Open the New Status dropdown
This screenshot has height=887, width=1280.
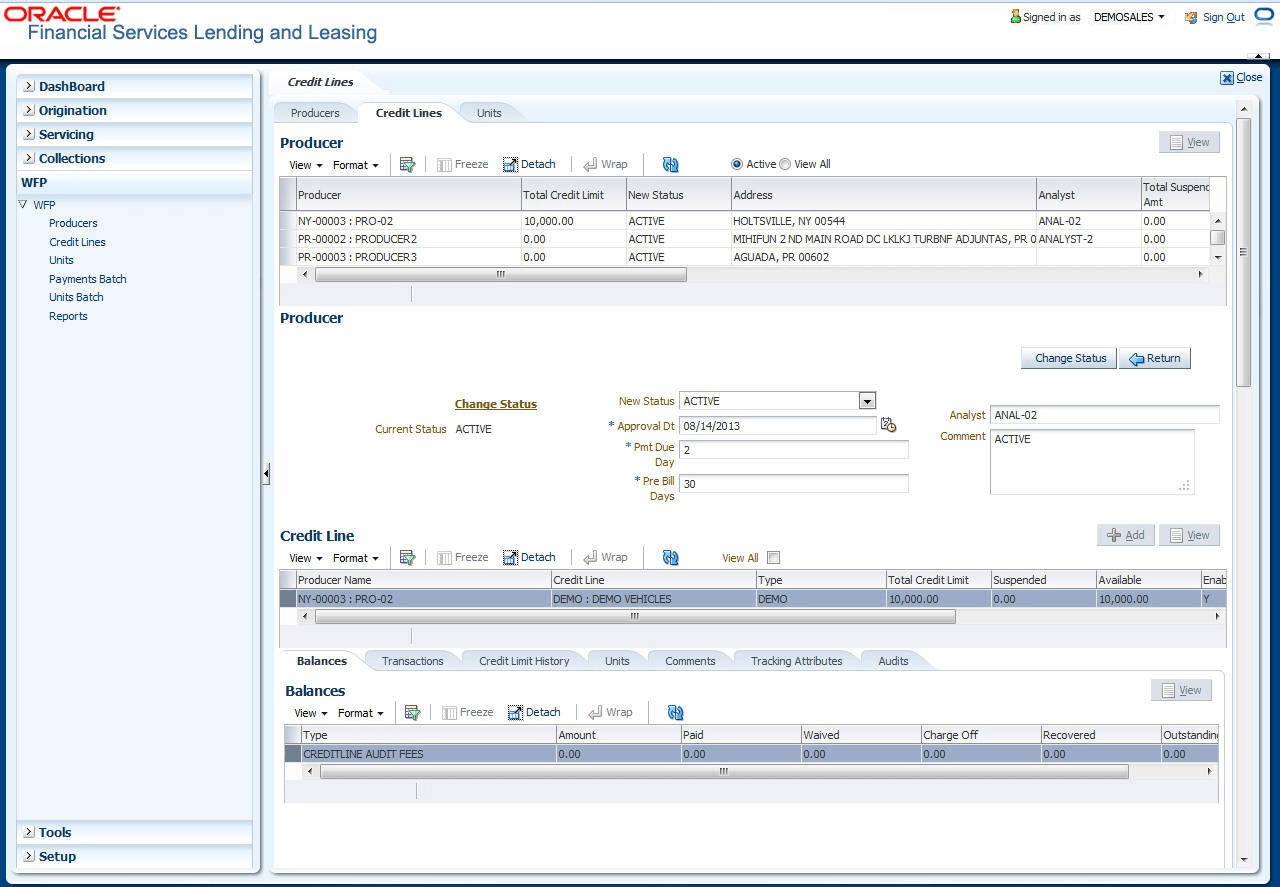point(867,401)
